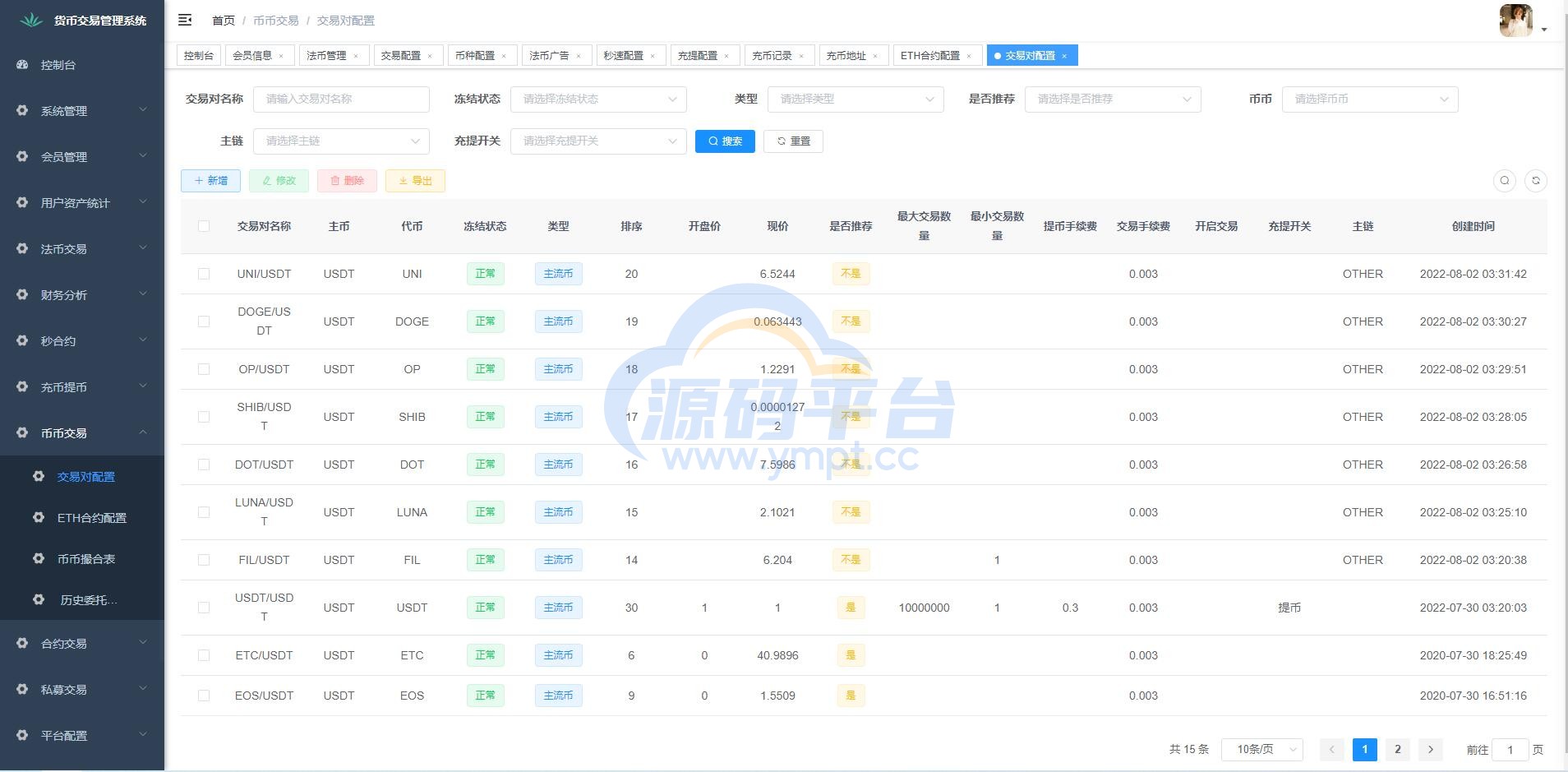1568x772 pixels.
Task: Click the round refresh icon above table
Action: 1536,181
